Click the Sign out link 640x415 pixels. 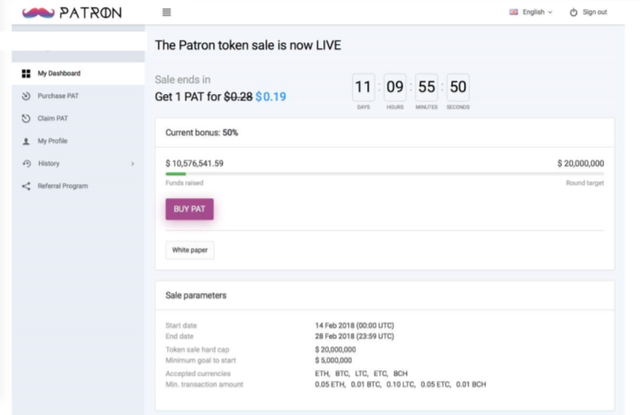tap(594, 13)
